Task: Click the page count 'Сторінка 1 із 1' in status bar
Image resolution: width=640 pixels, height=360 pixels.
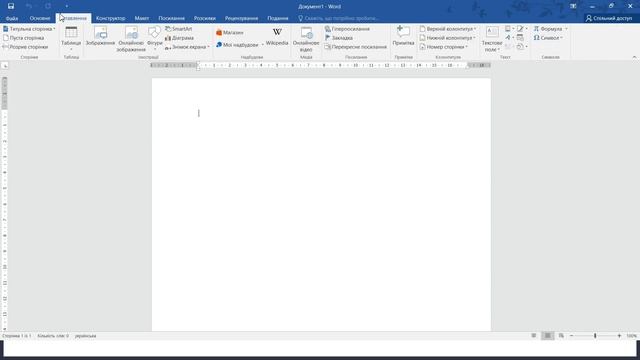Action: click(17, 336)
